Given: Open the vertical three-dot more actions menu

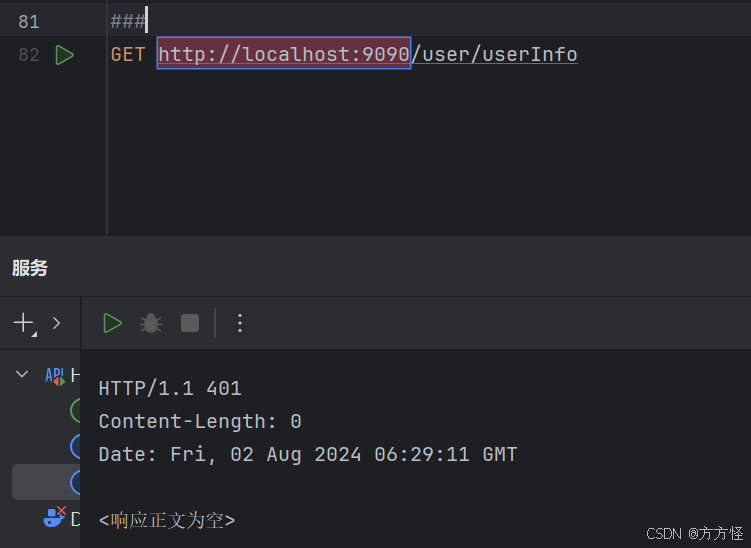Looking at the screenshot, I should 240,323.
